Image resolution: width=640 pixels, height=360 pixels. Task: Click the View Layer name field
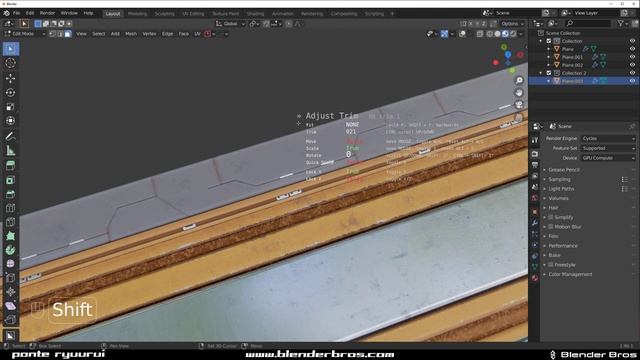597,13
